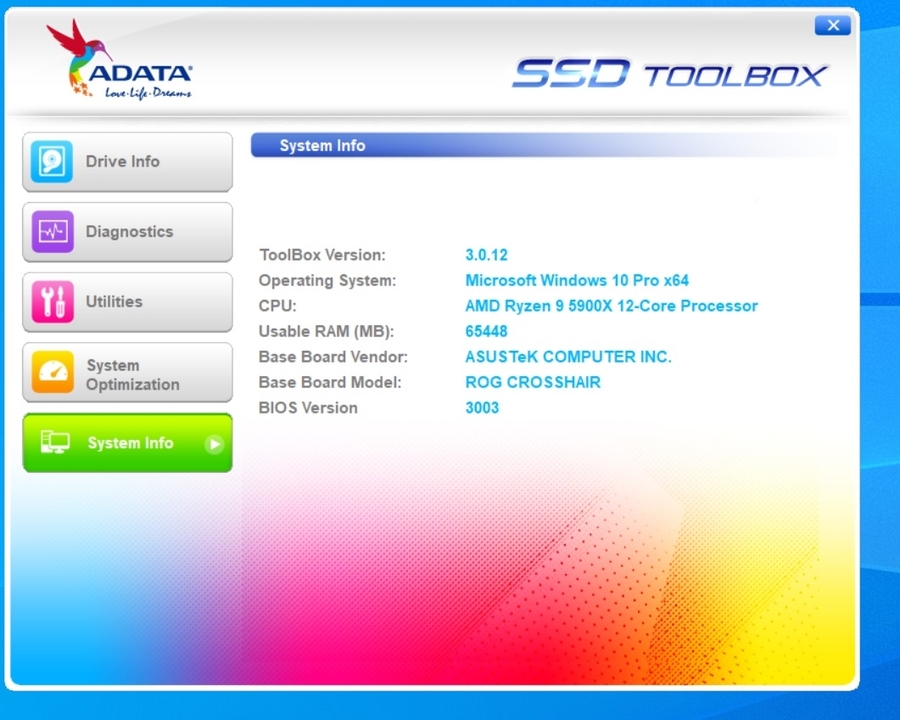The width and height of the screenshot is (900, 720).
Task: Choose the System Optimization gauge icon
Action: [52, 372]
